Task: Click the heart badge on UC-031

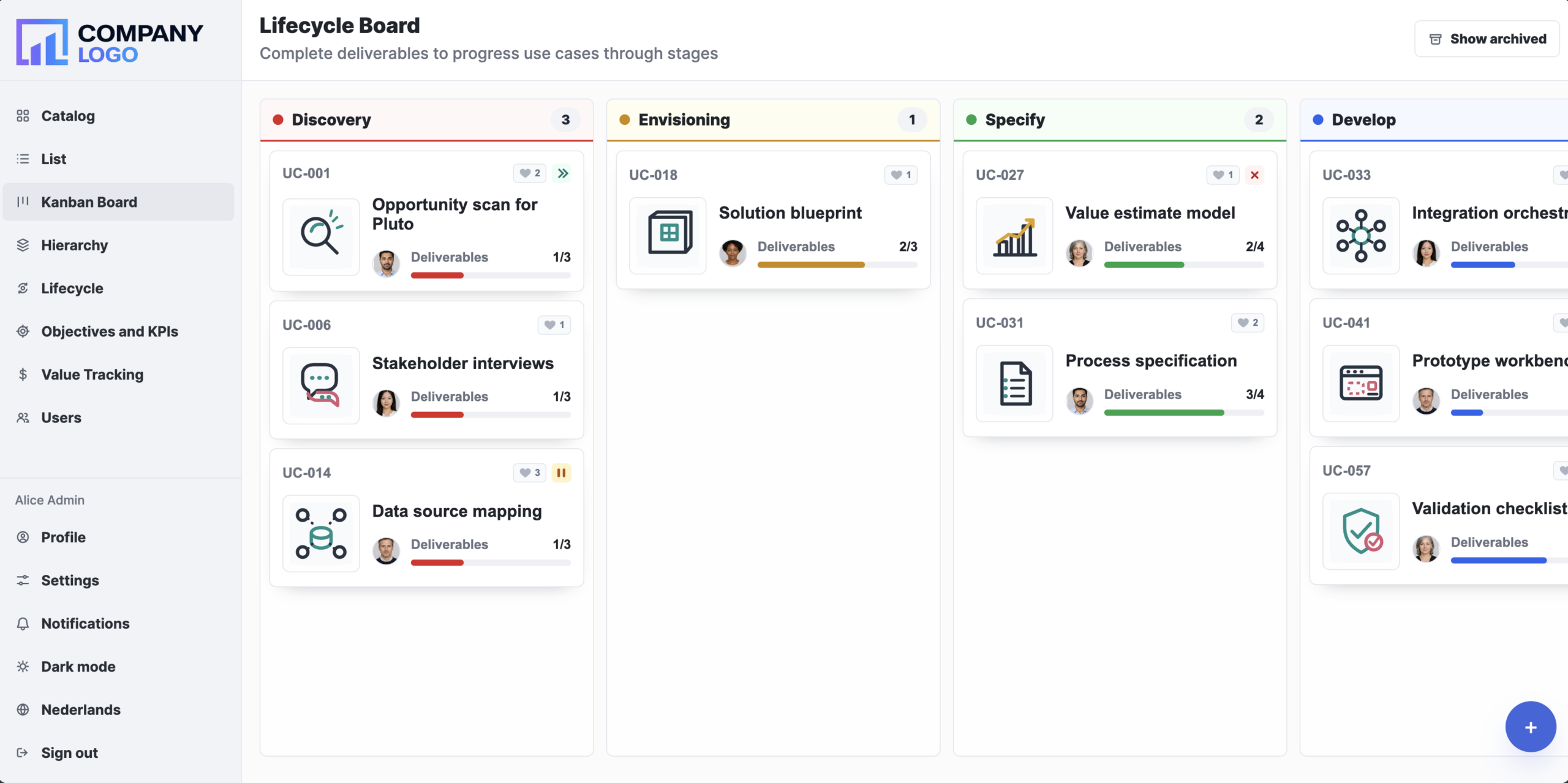Action: pyautogui.click(x=1248, y=323)
